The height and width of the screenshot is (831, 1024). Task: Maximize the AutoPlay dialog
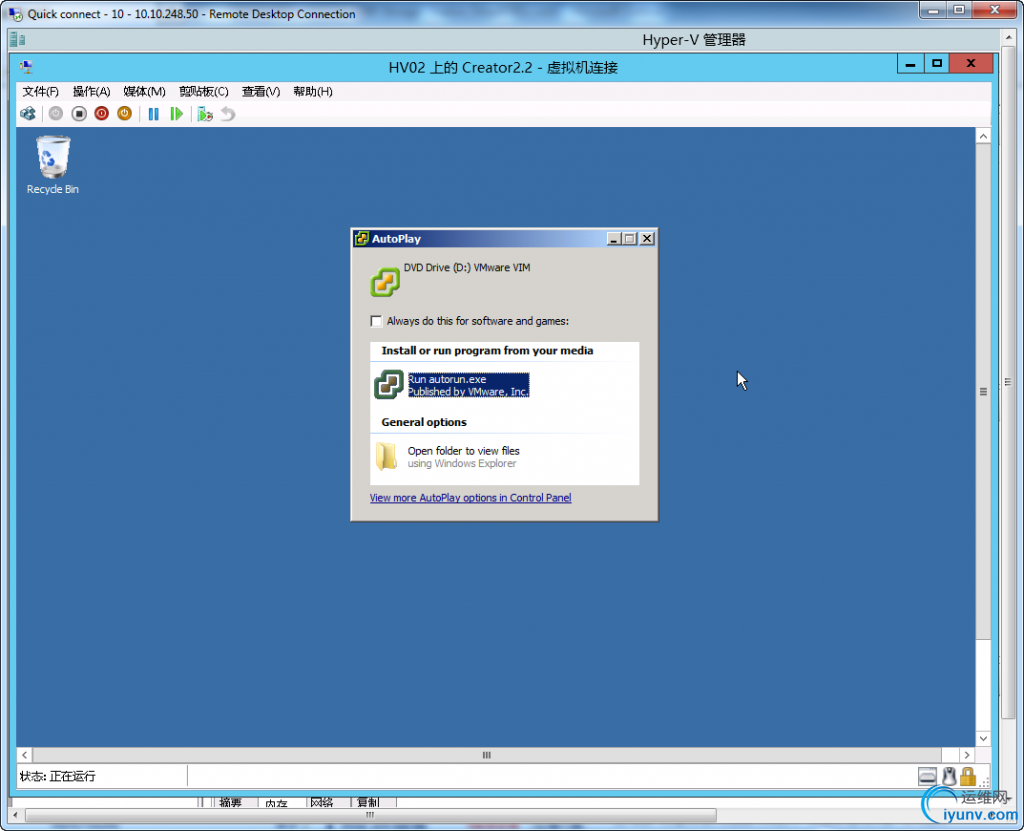630,238
